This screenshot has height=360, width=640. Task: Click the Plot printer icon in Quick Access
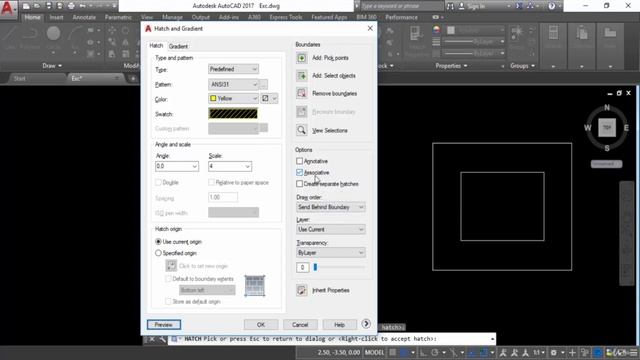point(71,6)
